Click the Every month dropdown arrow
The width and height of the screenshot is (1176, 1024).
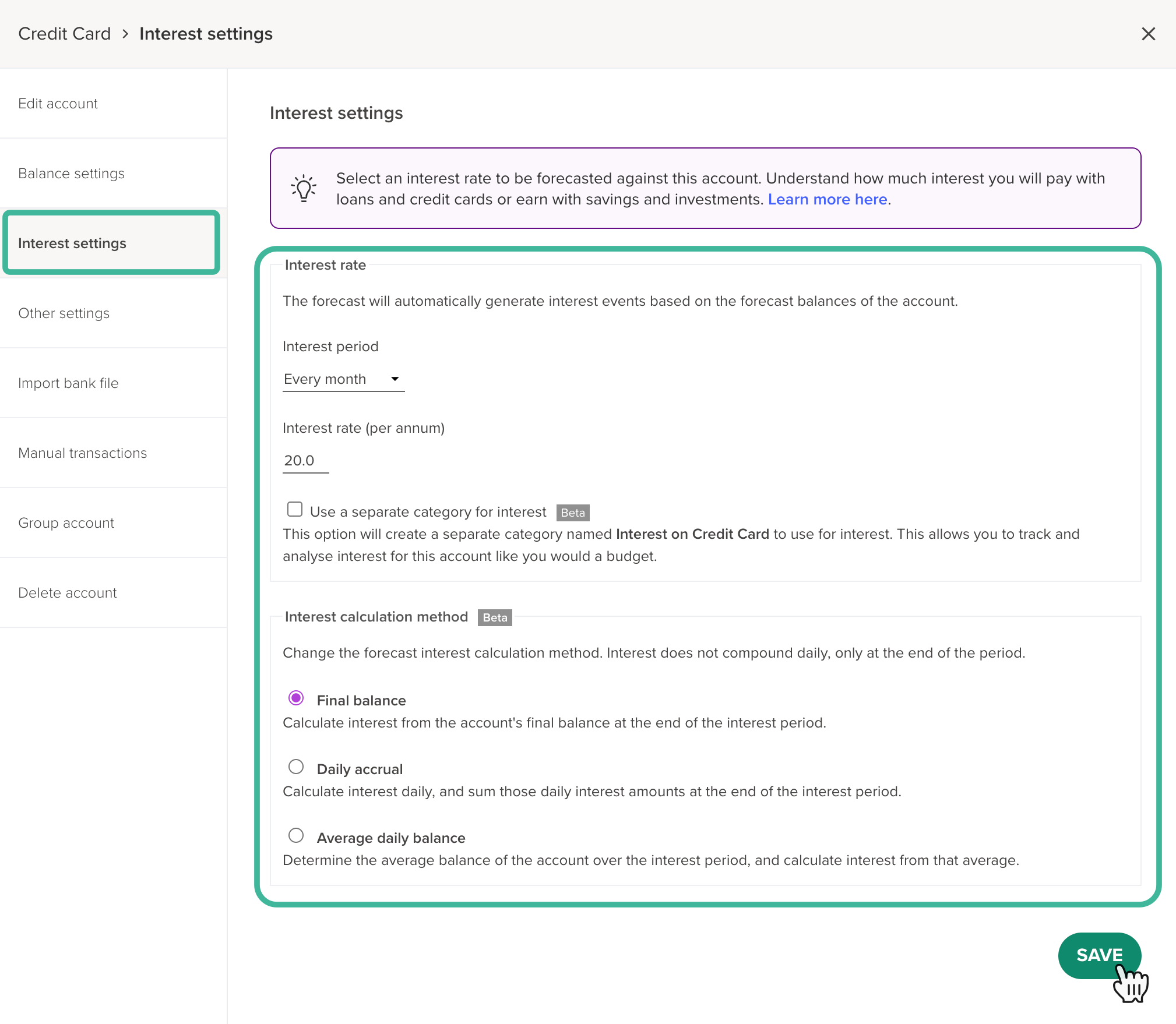(x=395, y=379)
